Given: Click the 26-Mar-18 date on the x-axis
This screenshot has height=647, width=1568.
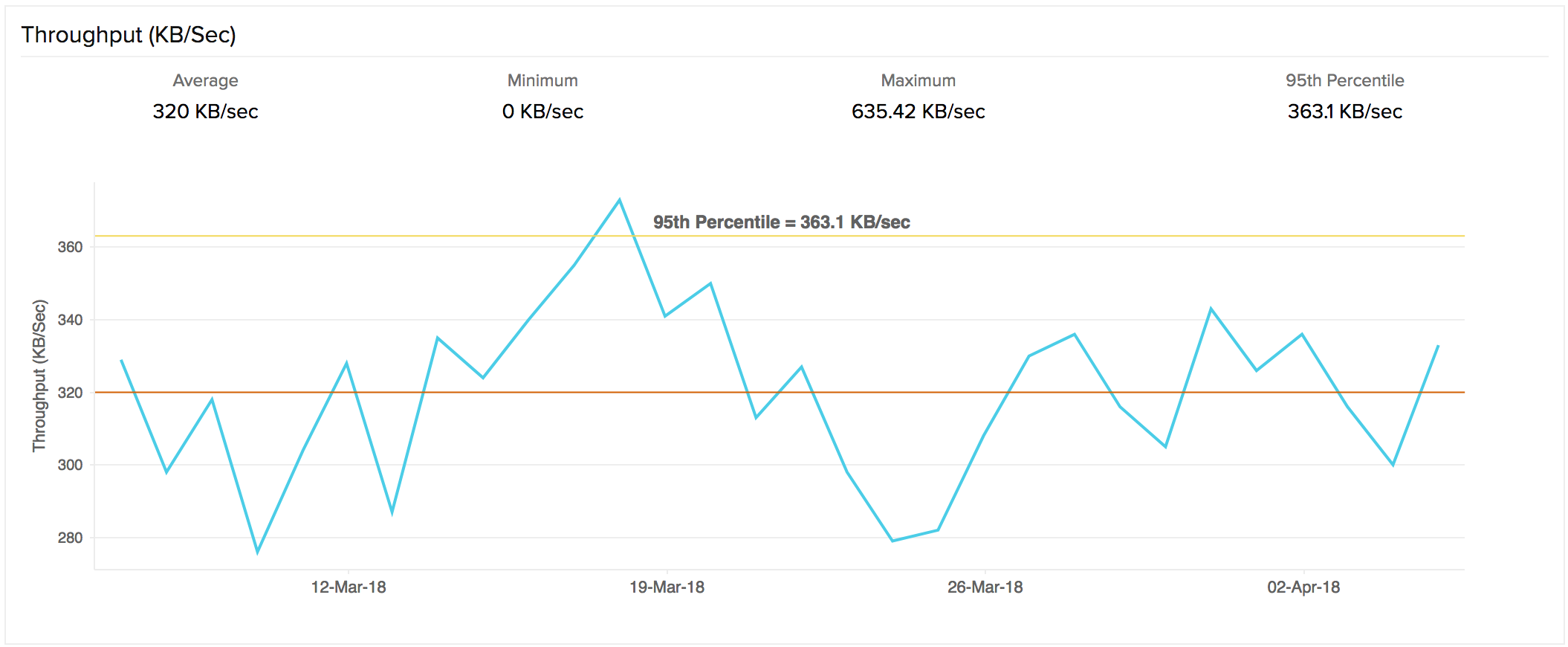Looking at the screenshot, I should (x=985, y=588).
